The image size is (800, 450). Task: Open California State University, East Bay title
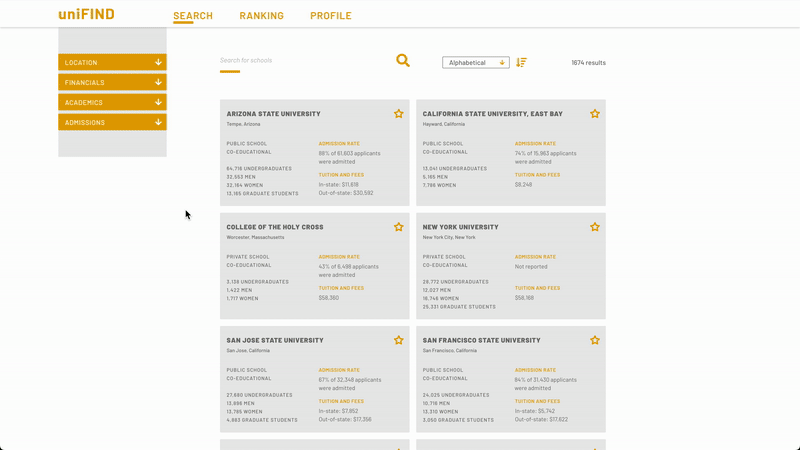pos(492,114)
